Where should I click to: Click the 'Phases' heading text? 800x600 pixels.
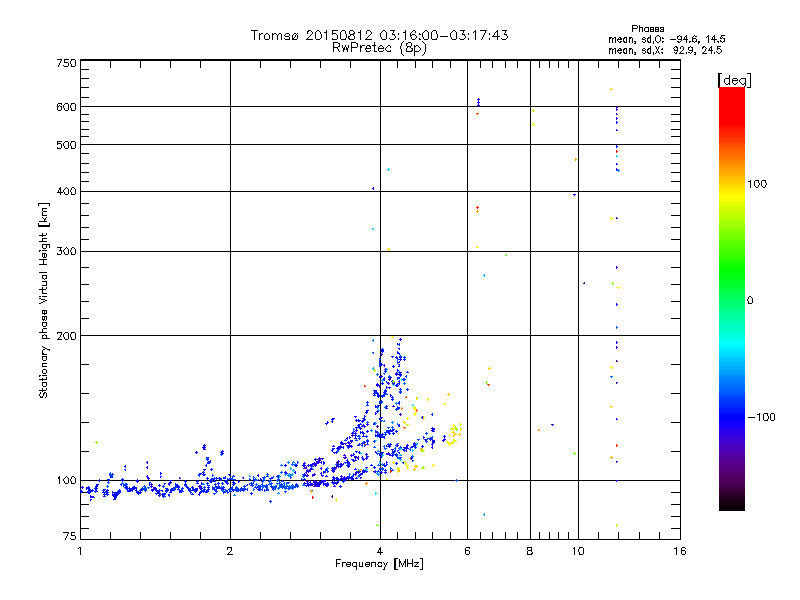click(x=647, y=29)
